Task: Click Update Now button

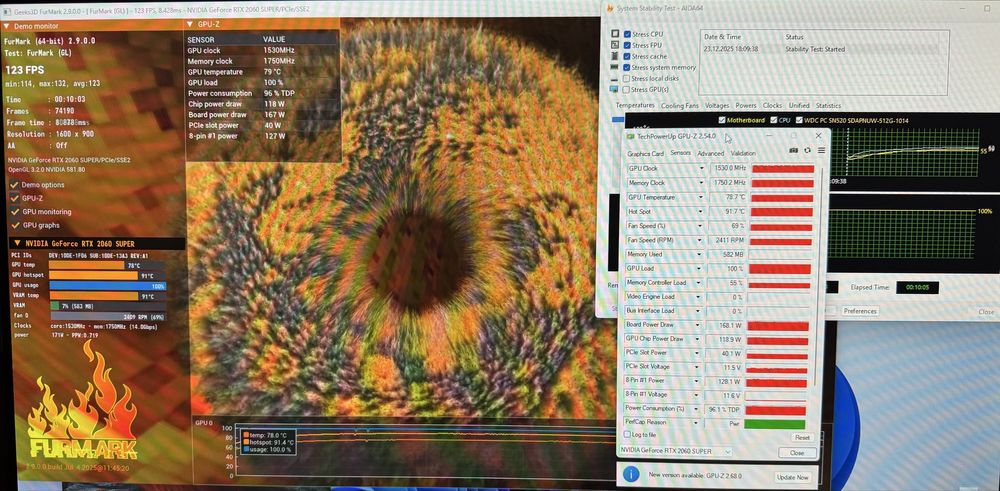Action: 792,477
